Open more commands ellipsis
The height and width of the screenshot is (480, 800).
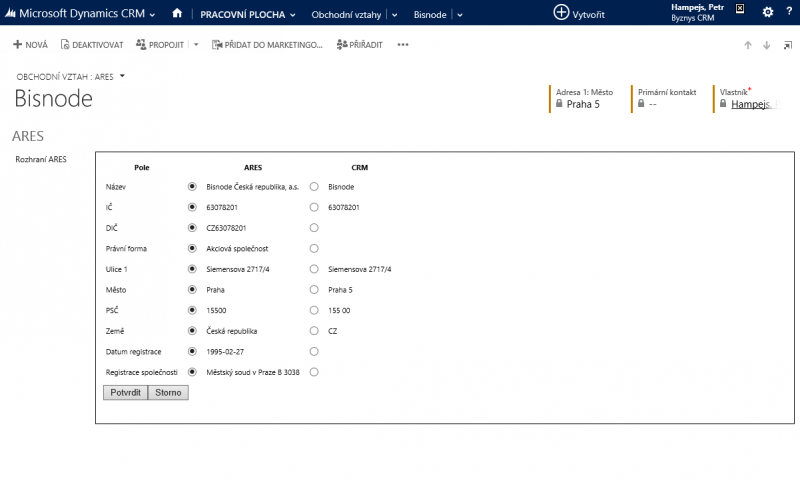[x=403, y=45]
